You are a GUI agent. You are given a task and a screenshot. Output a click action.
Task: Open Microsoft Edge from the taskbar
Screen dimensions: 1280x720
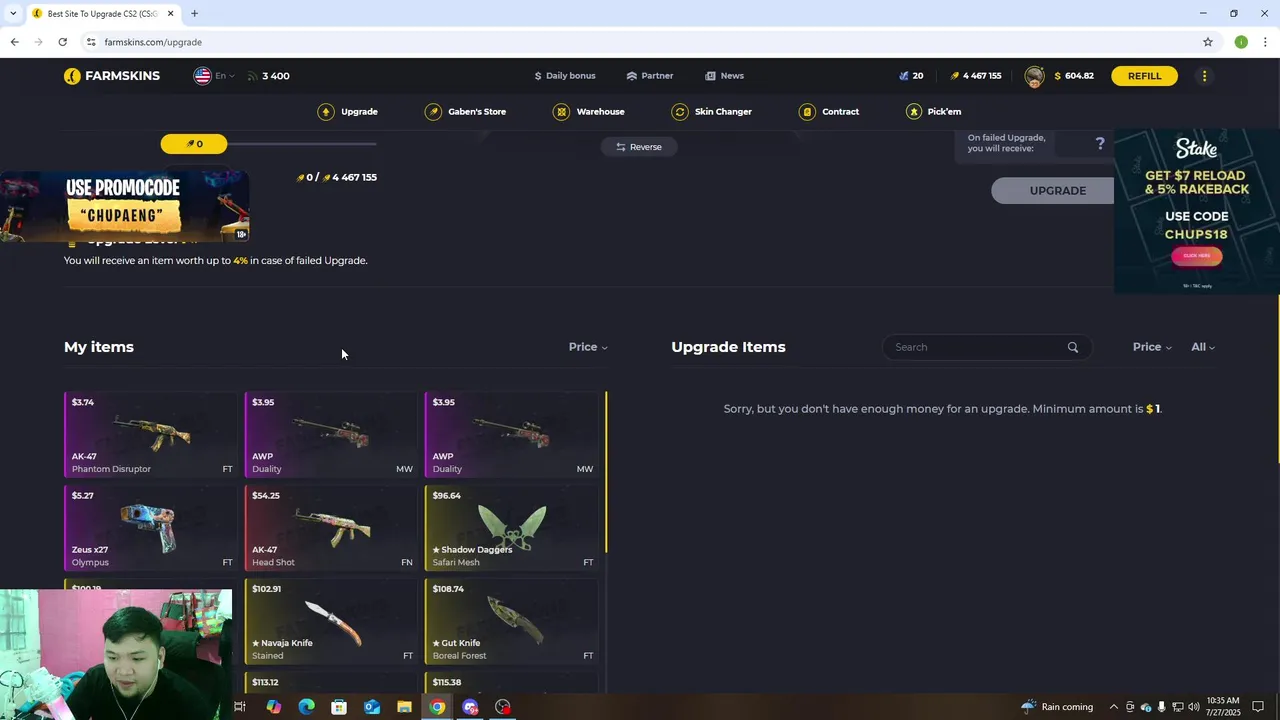[x=306, y=707]
